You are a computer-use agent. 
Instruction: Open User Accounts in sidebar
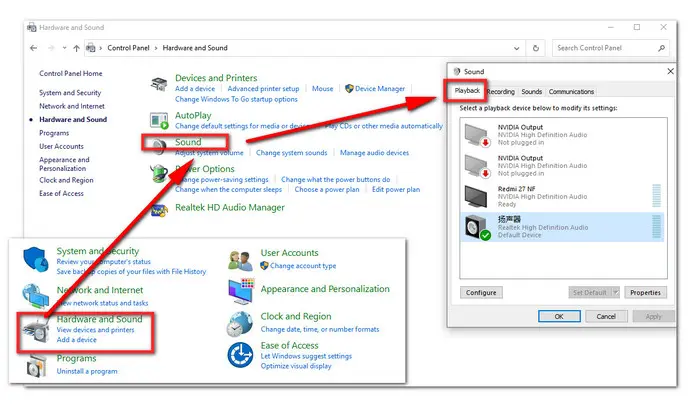[x=61, y=146]
